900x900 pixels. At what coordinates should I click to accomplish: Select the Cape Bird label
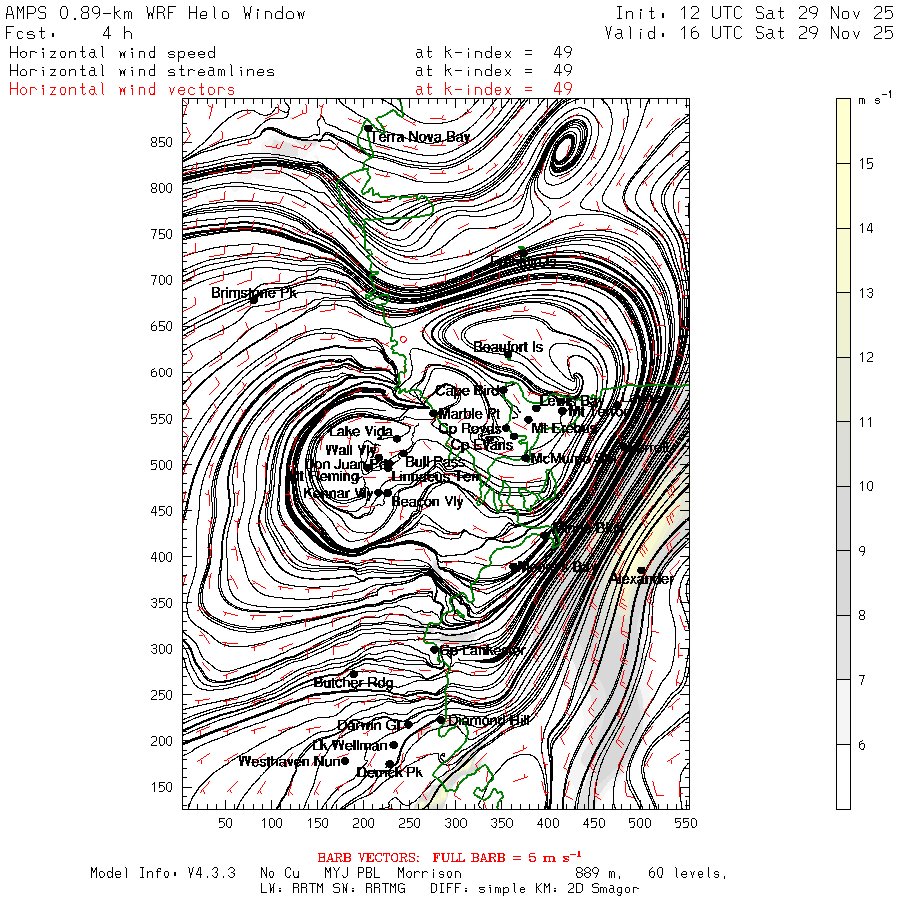tap(467, 391)
